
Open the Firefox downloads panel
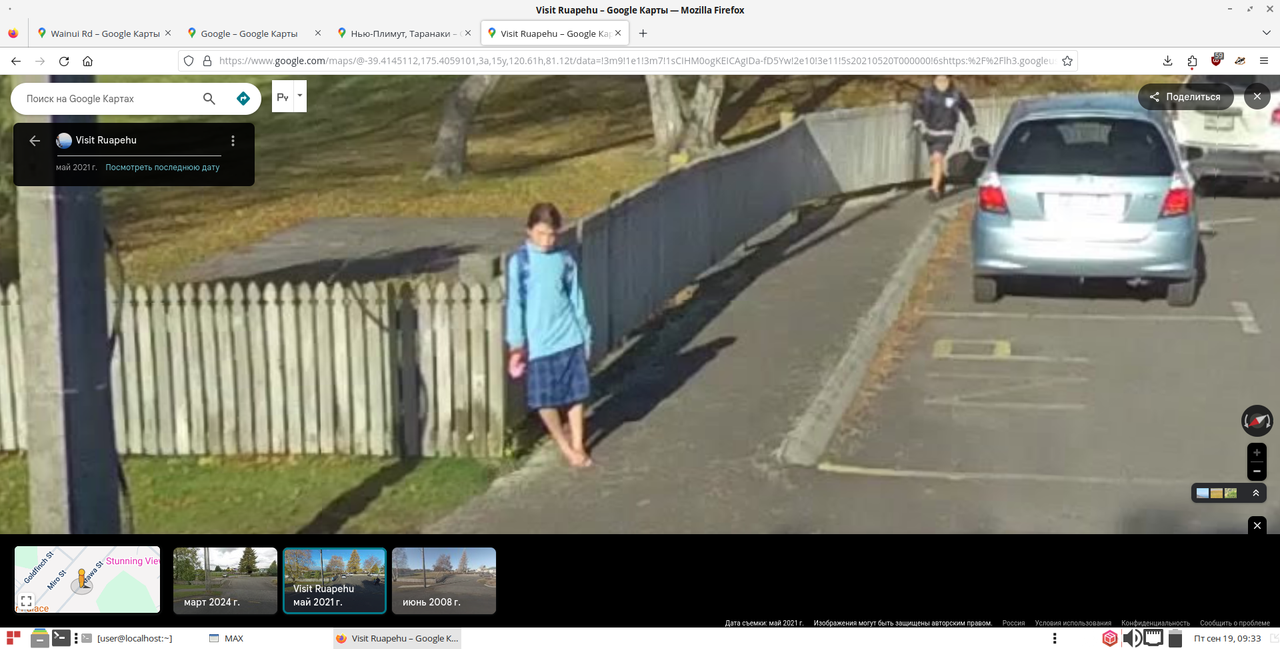click(x=1168, y=61)
